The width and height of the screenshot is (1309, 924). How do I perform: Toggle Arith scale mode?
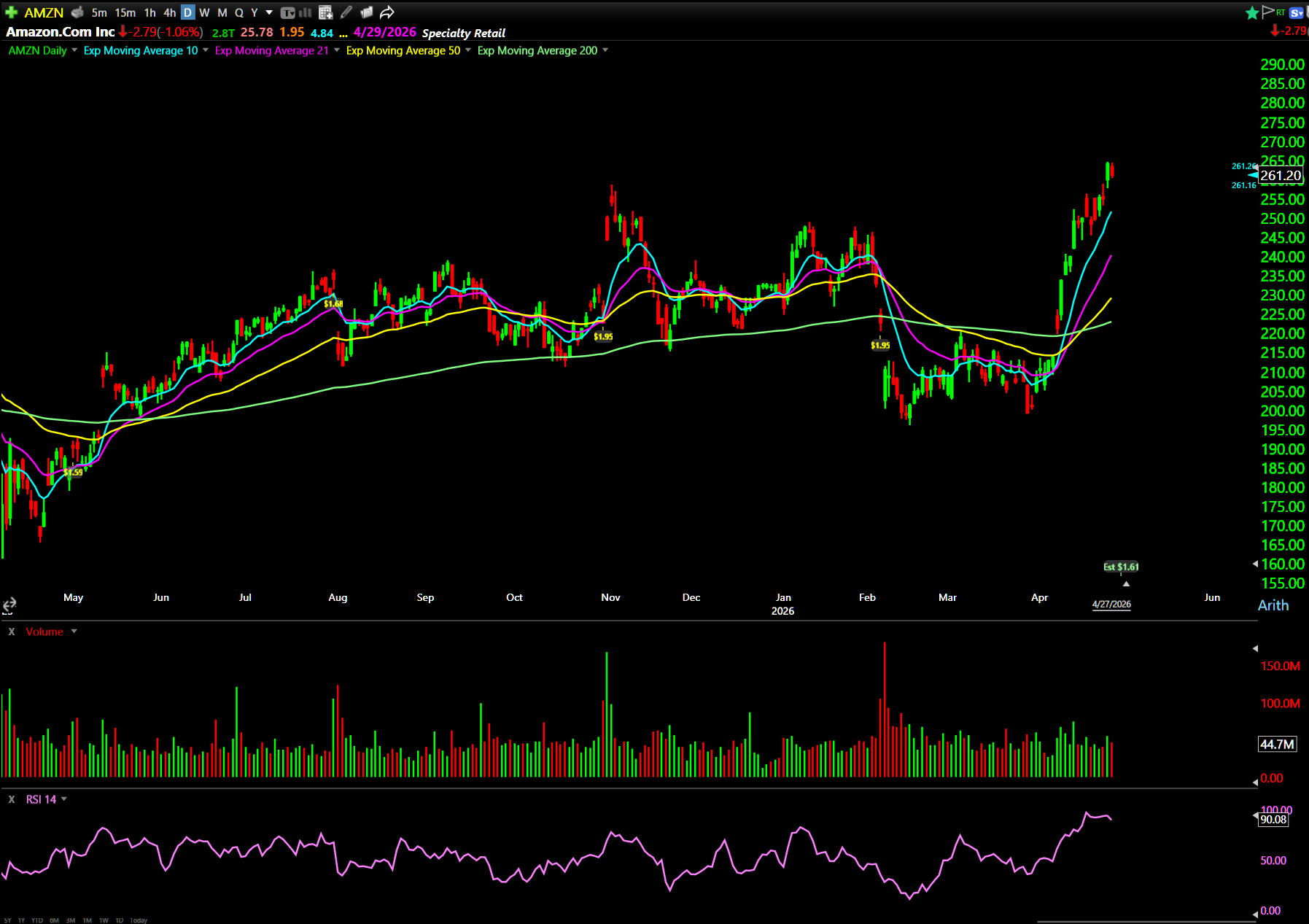pyautogui.click(x=1273, y=605)
